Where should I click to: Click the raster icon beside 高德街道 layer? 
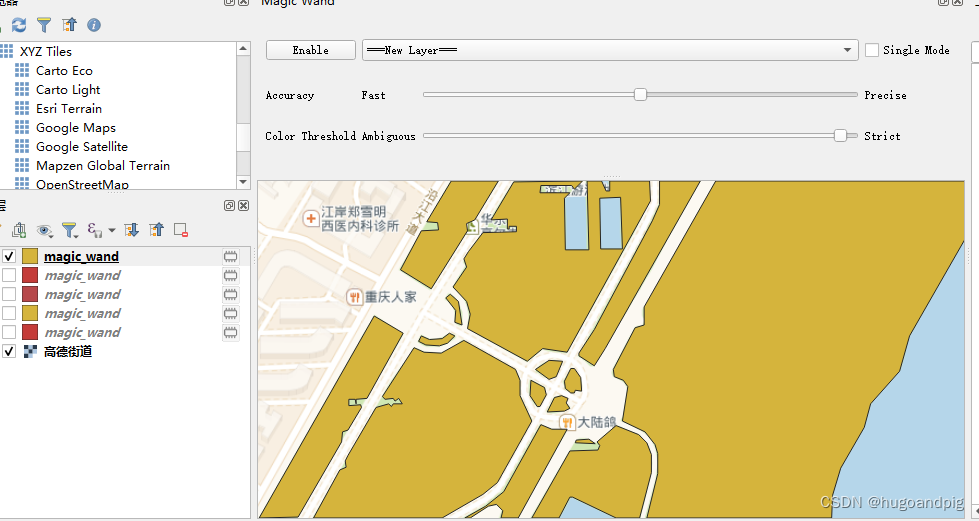(30, 351)
